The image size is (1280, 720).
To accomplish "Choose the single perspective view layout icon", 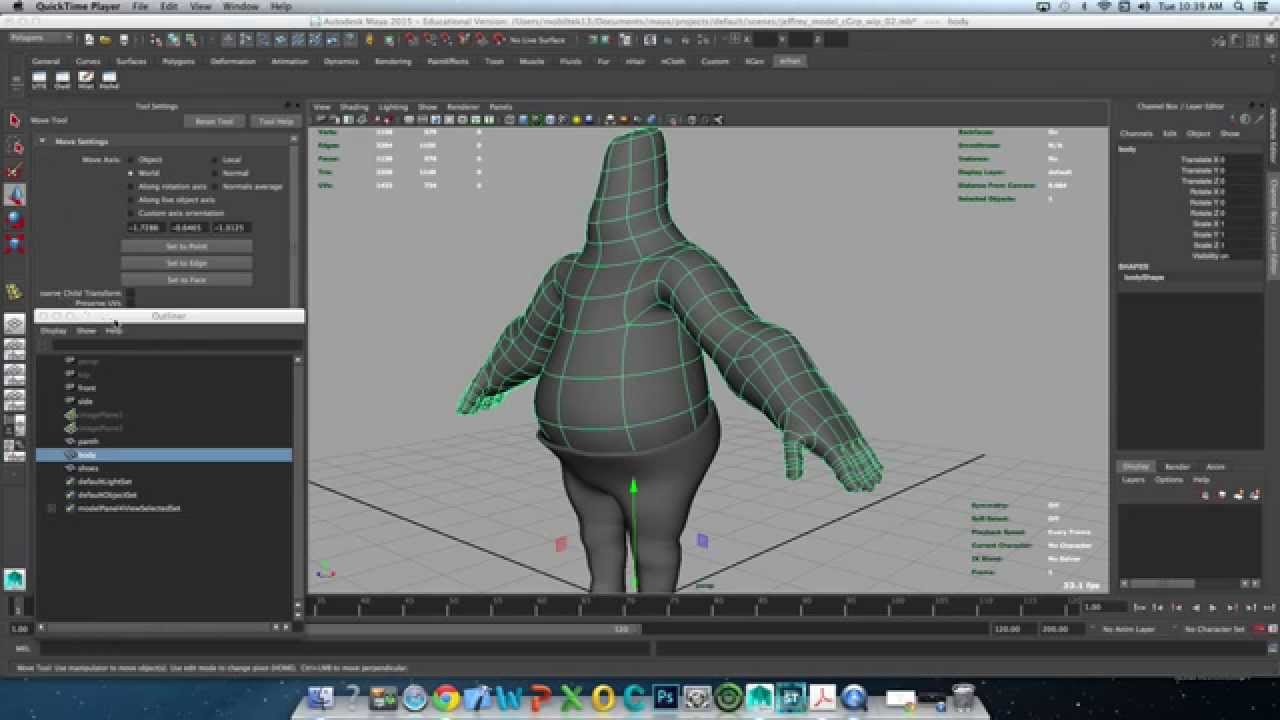I will 15,325.
